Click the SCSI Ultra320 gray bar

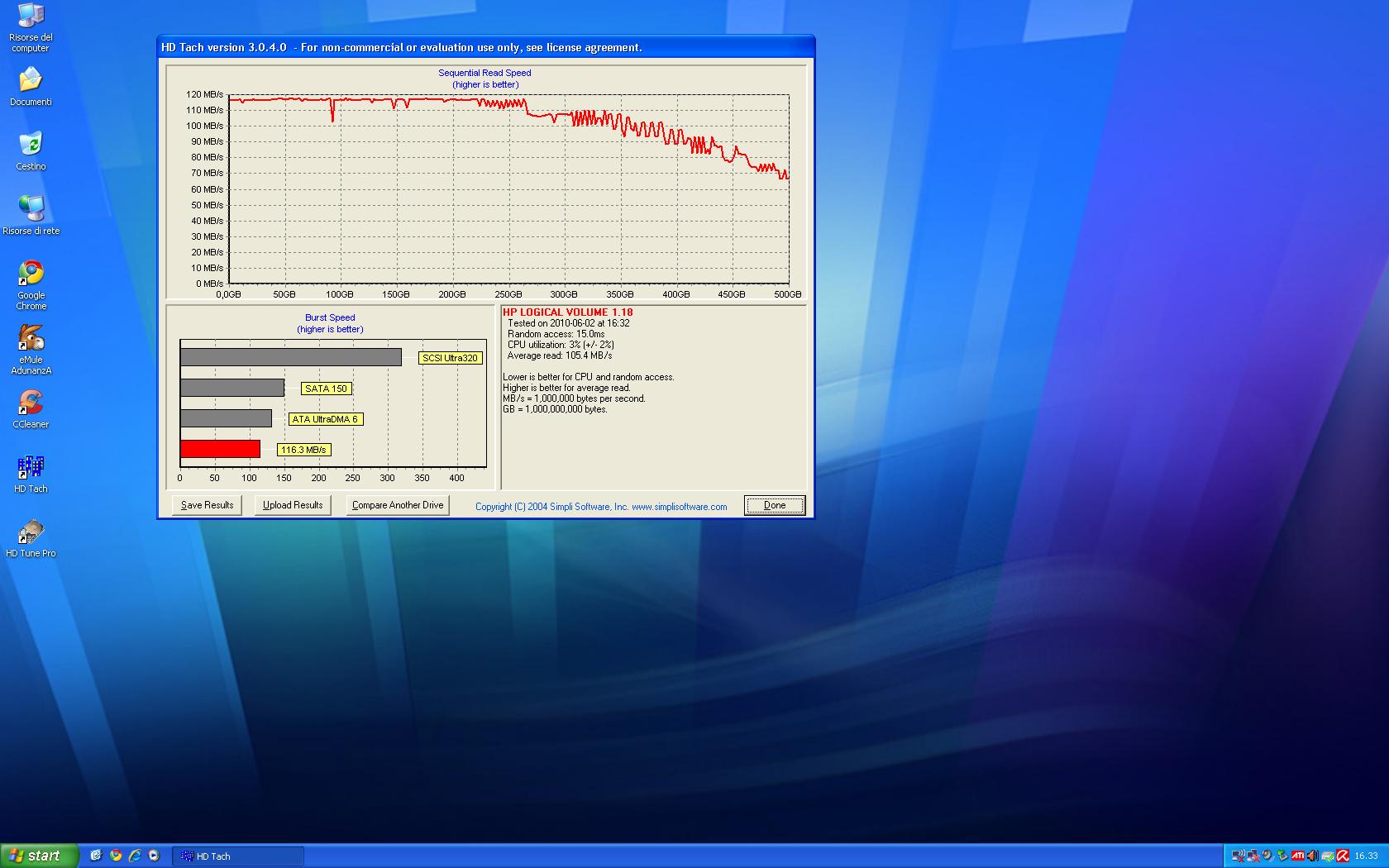point(291,357)
